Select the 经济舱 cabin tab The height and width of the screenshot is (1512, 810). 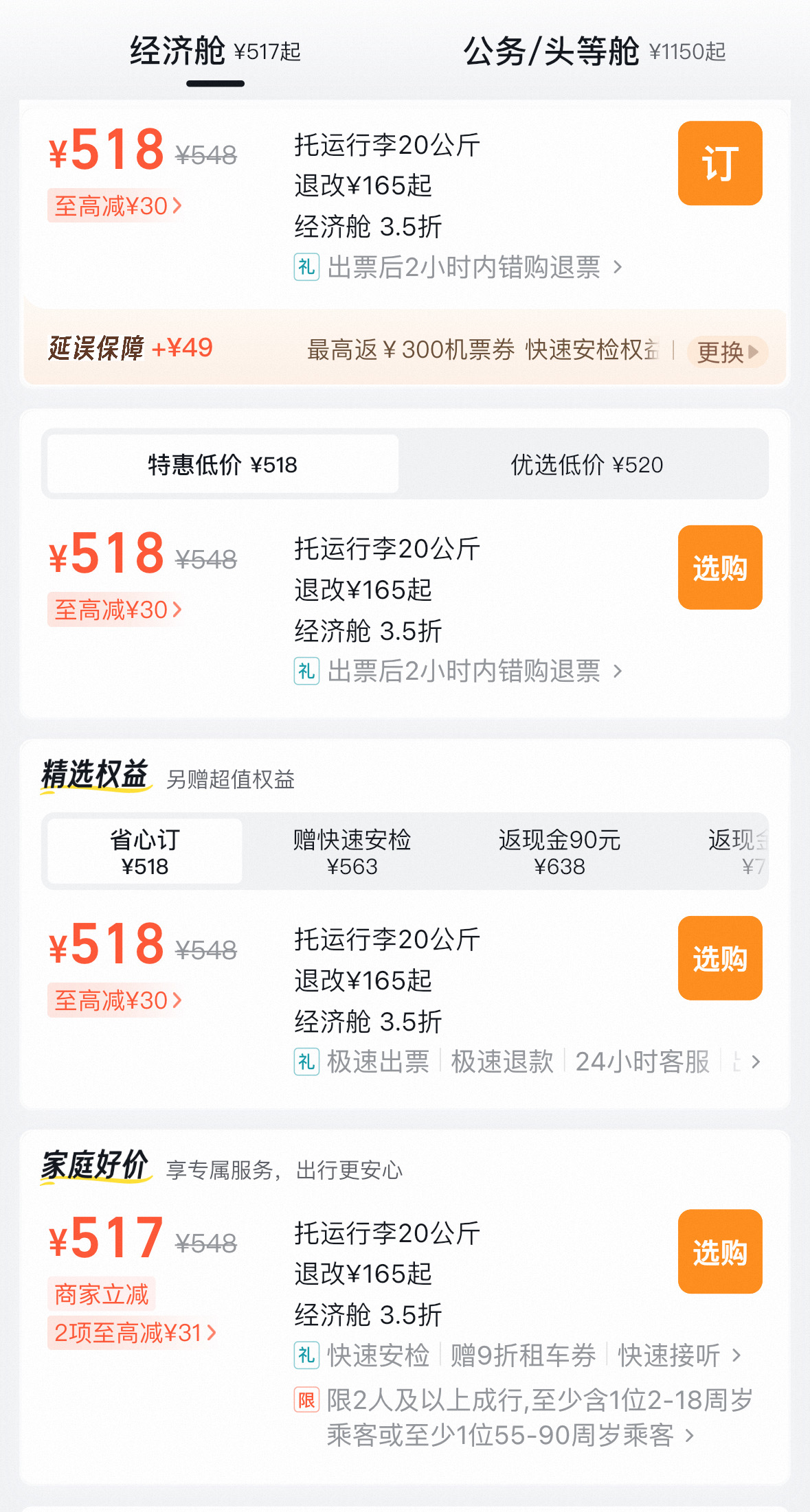(x=215, y=51)
